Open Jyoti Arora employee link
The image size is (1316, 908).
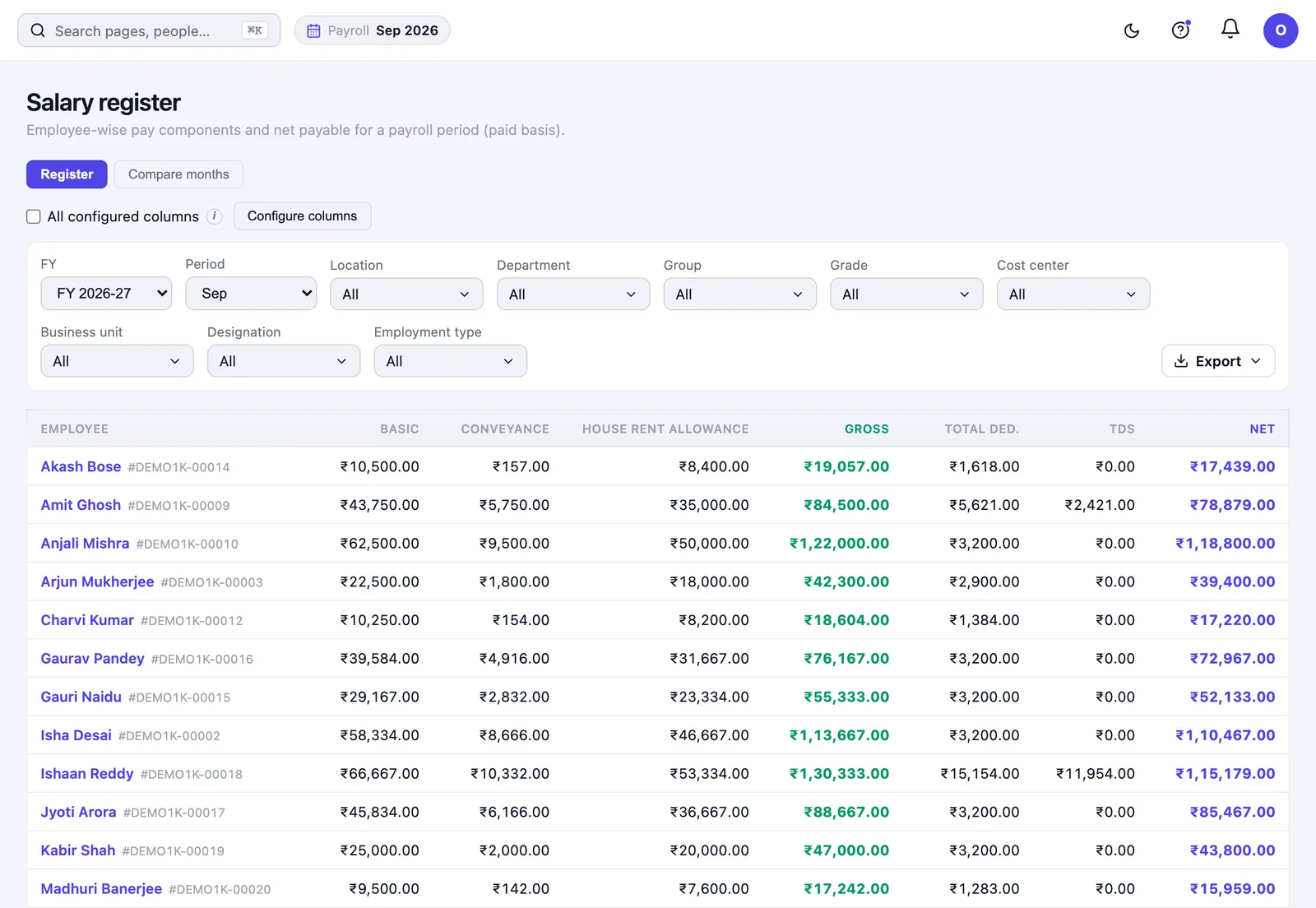[x=78, y=812]
